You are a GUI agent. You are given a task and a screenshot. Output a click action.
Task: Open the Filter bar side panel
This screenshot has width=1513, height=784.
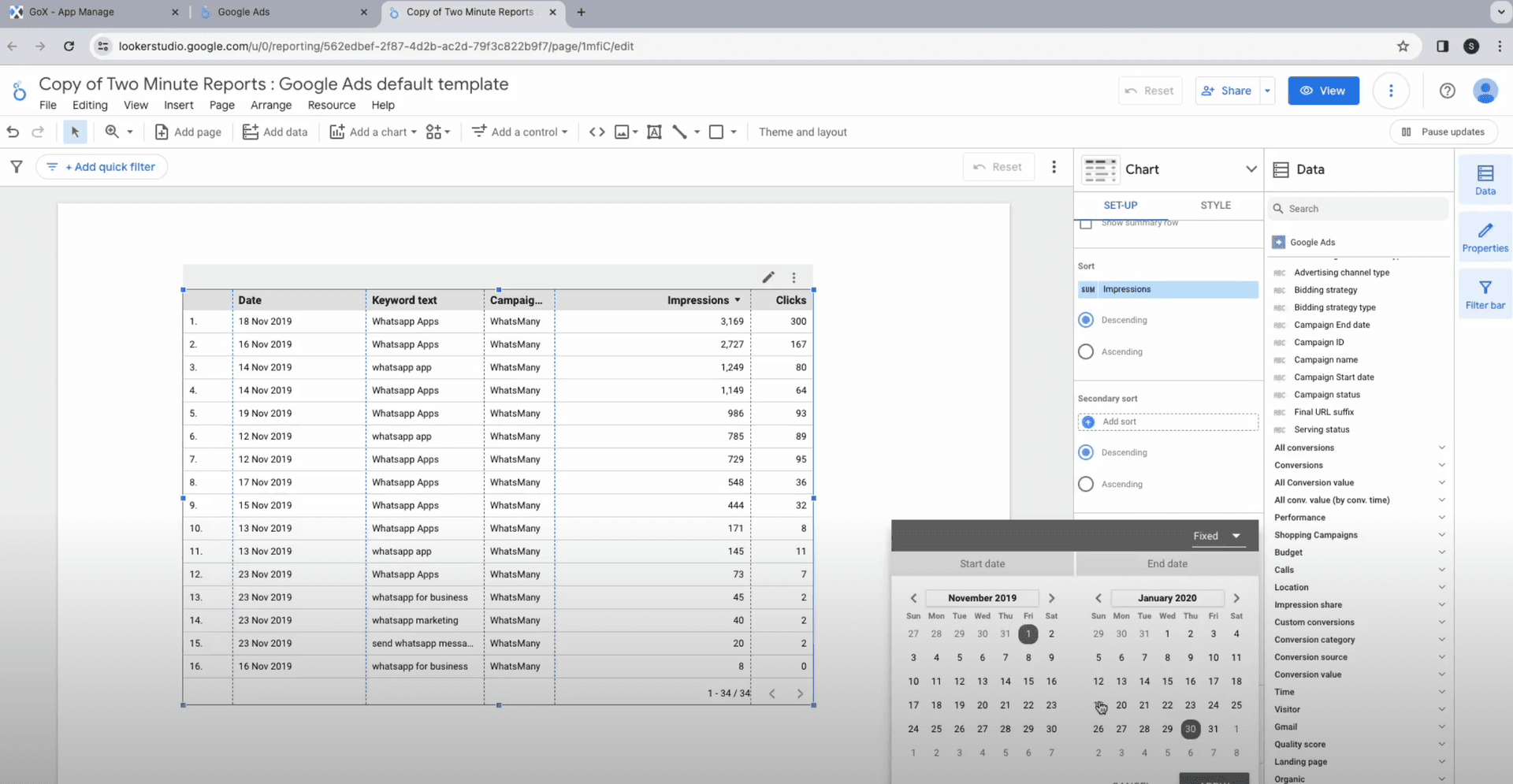click(x=1485, y=295)
